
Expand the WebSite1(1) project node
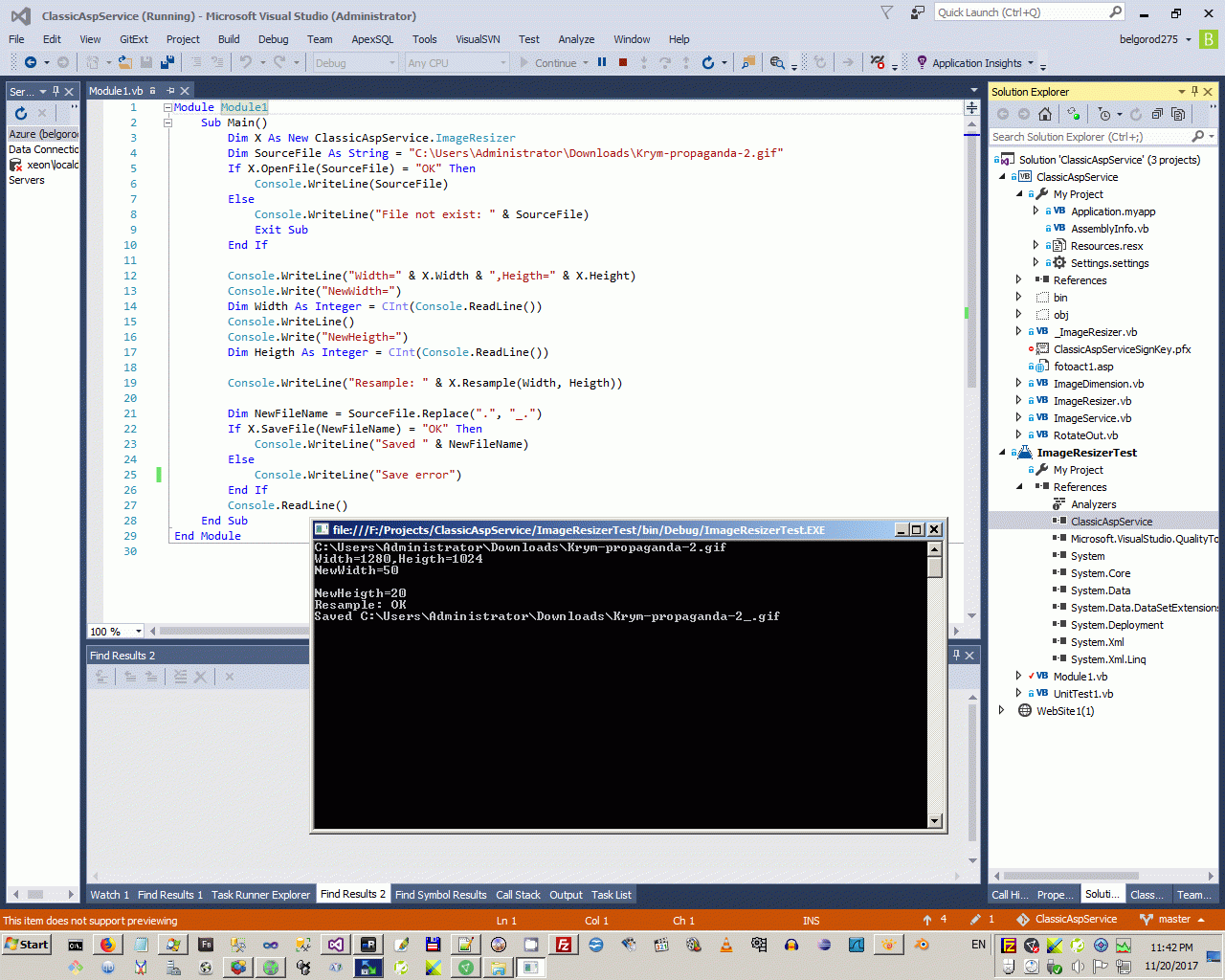[1002, 711]
